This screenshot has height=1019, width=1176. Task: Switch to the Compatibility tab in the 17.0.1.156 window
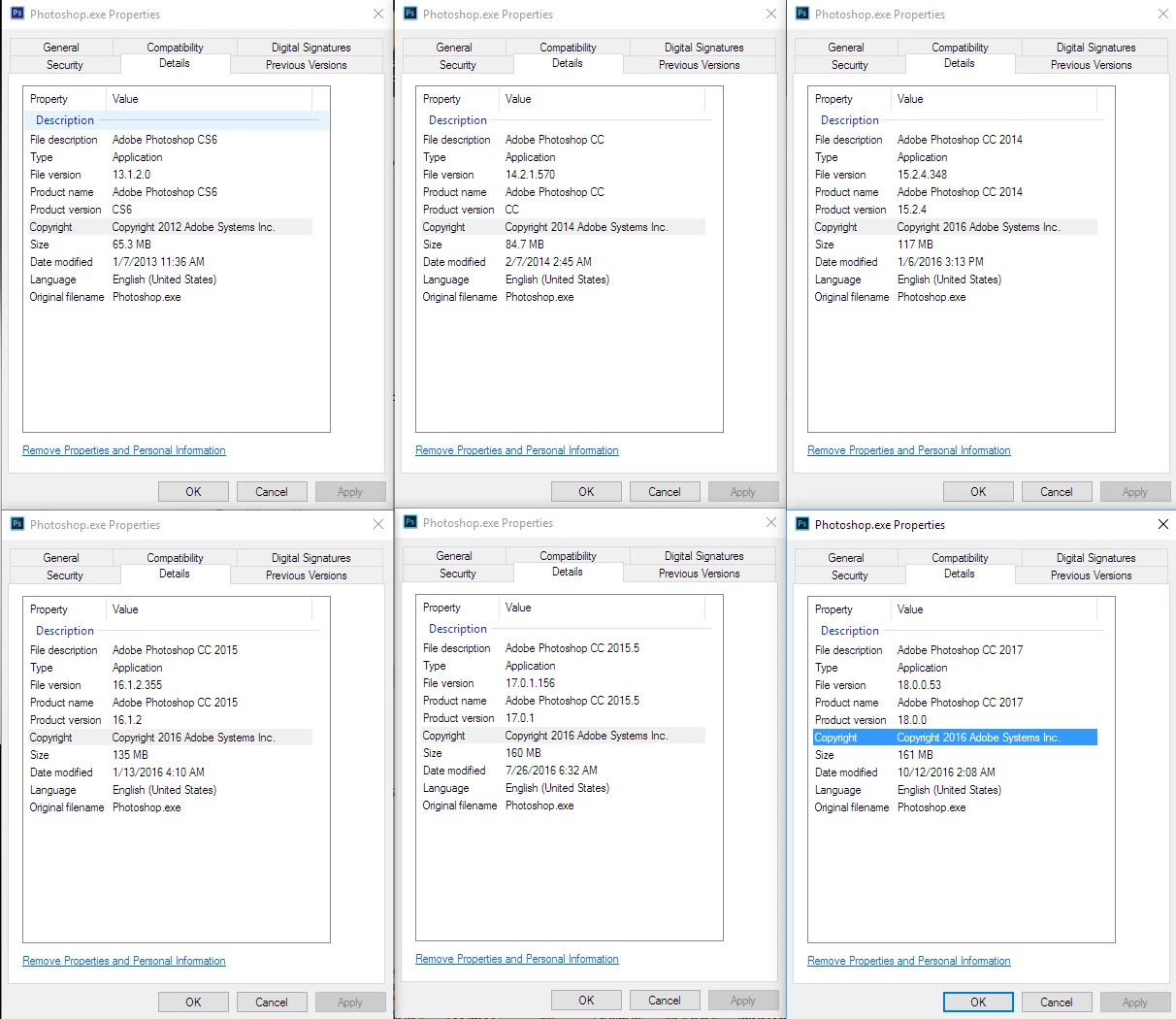pos(568,555)
